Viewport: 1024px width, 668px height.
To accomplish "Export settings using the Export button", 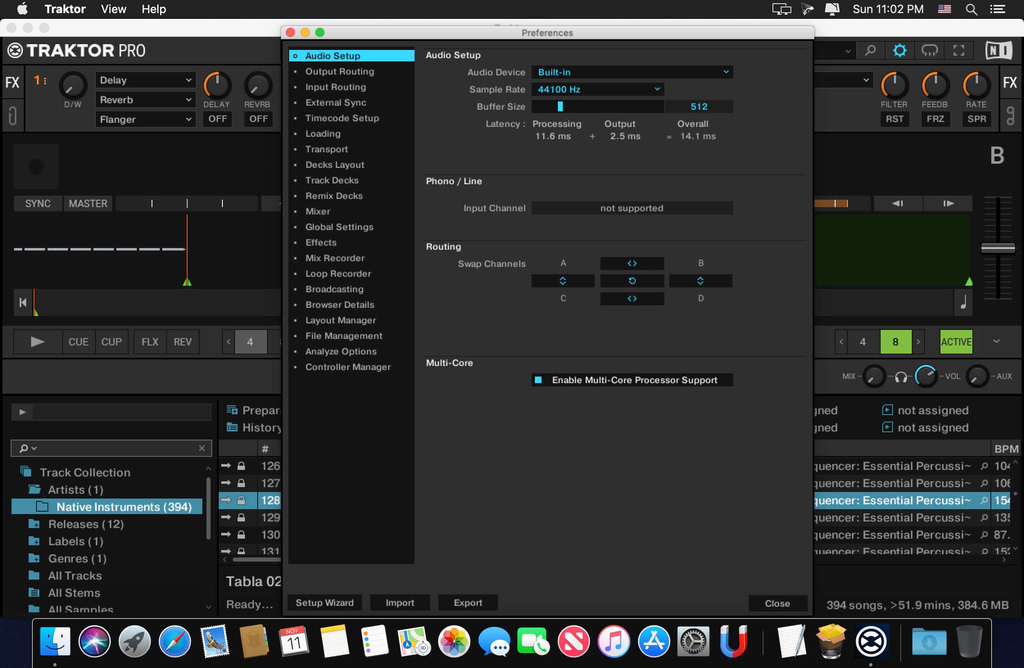I will coord(467,602).
